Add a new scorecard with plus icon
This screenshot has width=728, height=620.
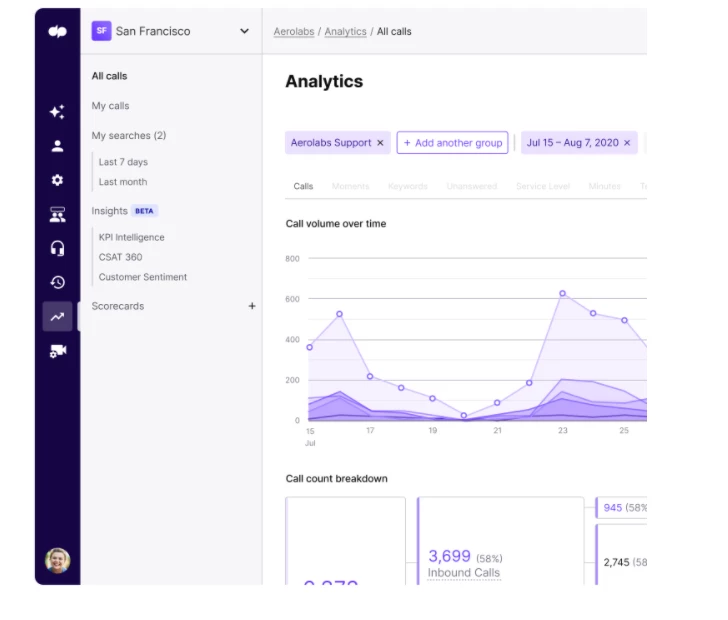click(252, 306)
